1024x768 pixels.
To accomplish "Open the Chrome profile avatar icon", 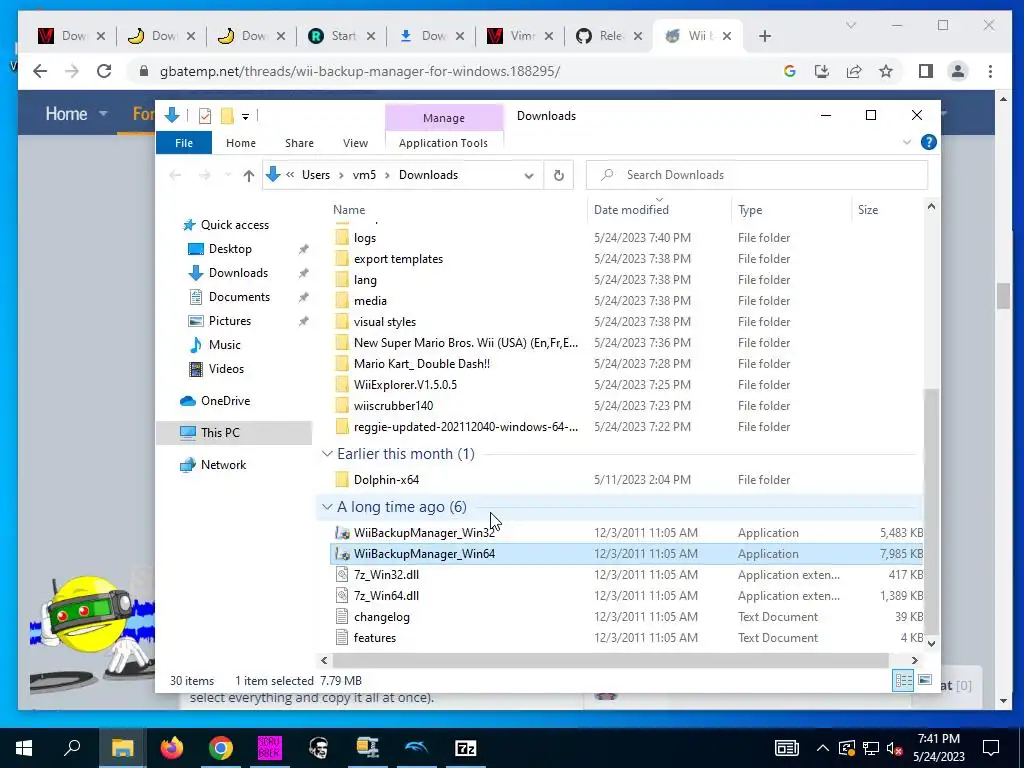I will click(x=958, y=71).
